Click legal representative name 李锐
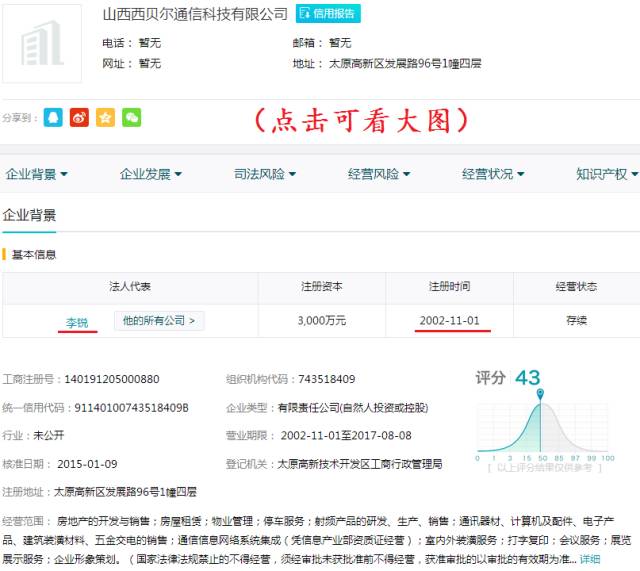The width and height of the screenshot is (640, 571). 77,322
